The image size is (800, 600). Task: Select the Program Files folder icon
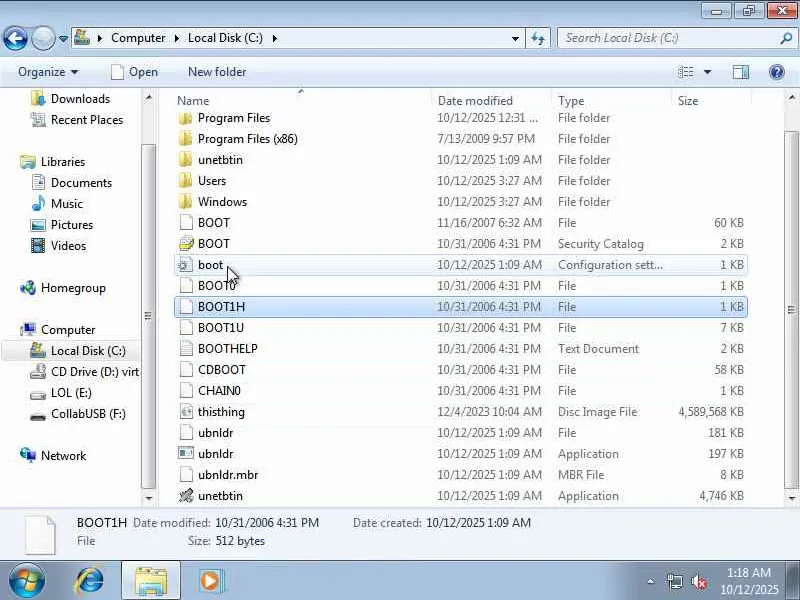(186, 118)
